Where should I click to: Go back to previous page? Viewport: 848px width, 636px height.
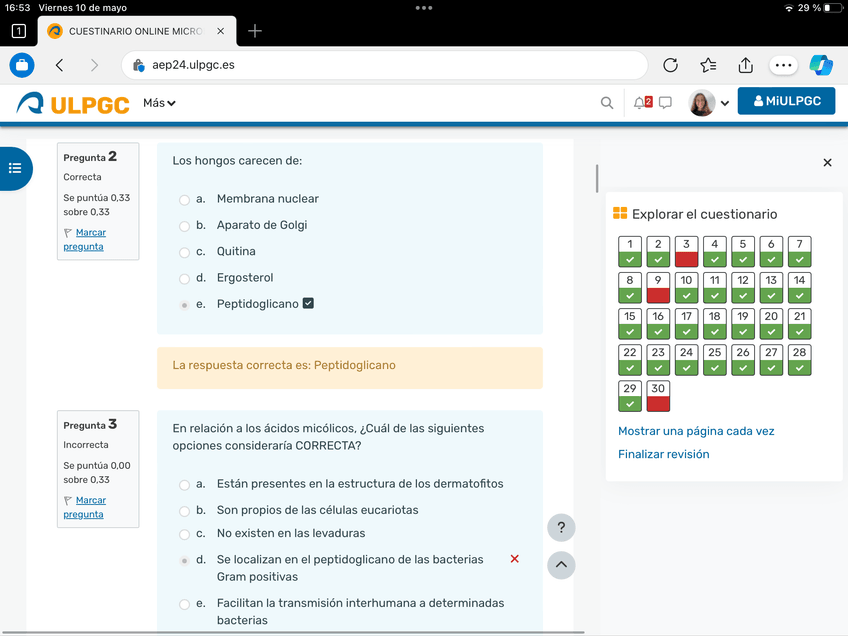pos(59,65)
